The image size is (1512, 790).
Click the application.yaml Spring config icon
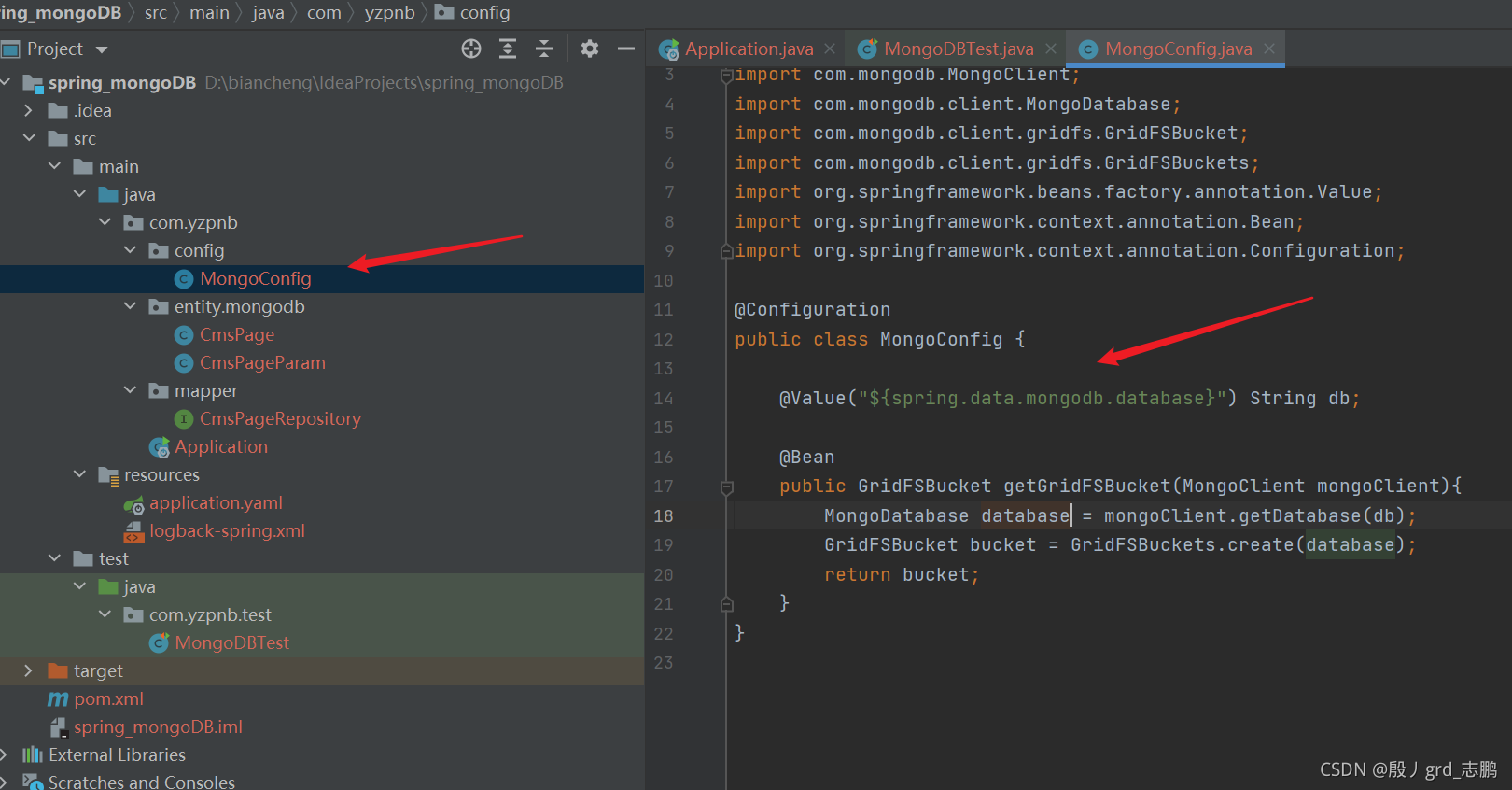(134, 504)
